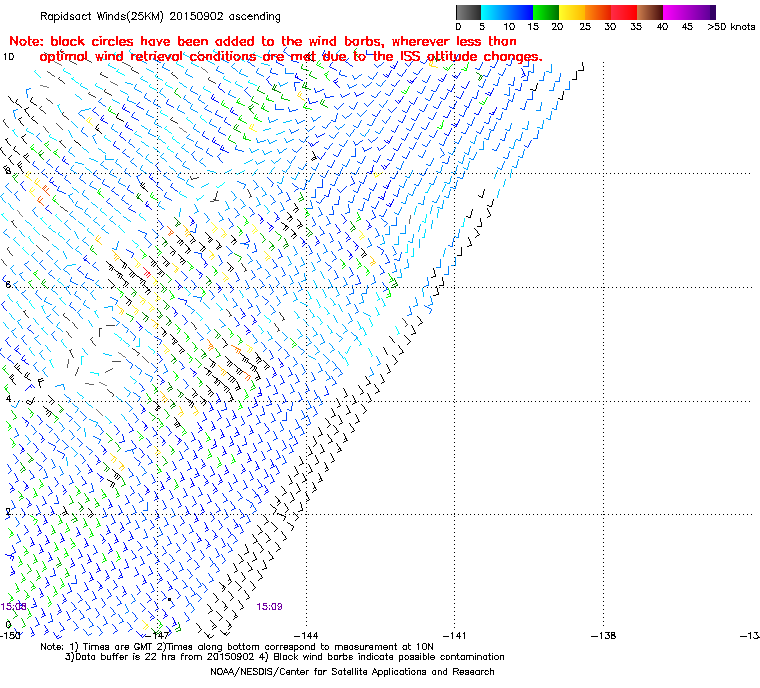Click the green 15-20 knots color segment
The height and width of the screenshot is (688, 760).
pos(546,12)
